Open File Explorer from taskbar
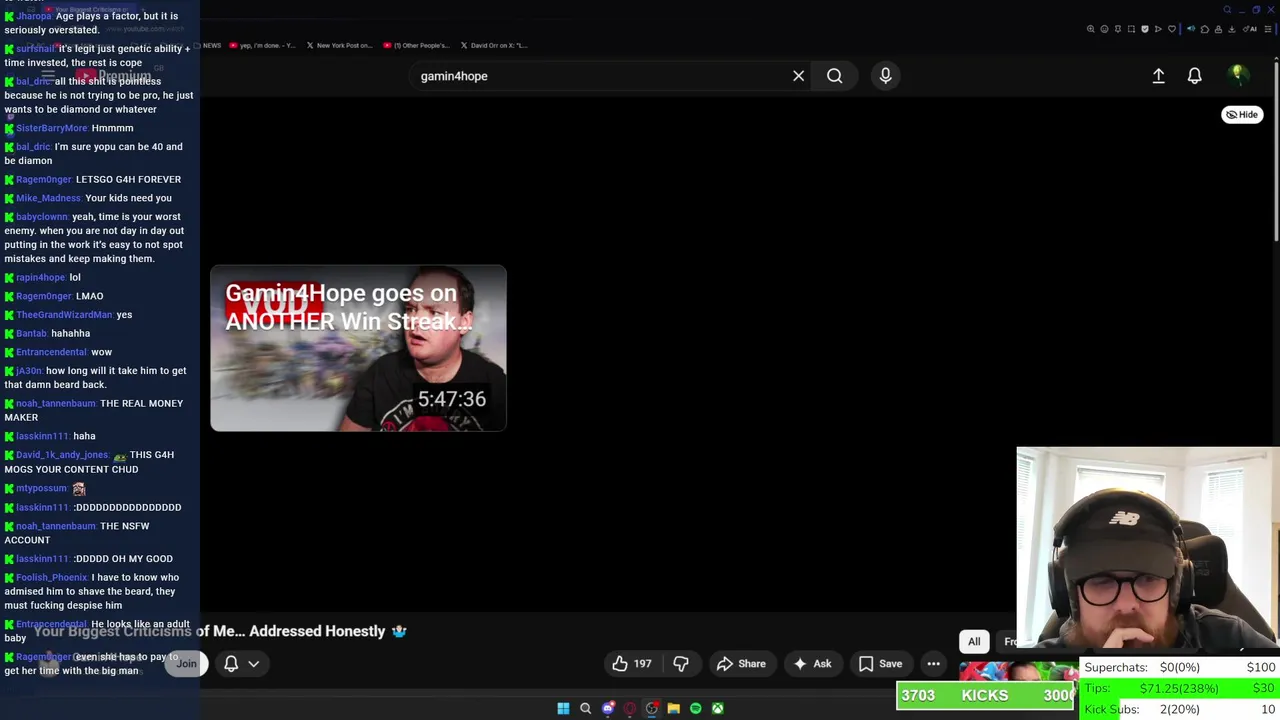The width and height of the screenshot is (1280, 720). [x=673, y=708]
